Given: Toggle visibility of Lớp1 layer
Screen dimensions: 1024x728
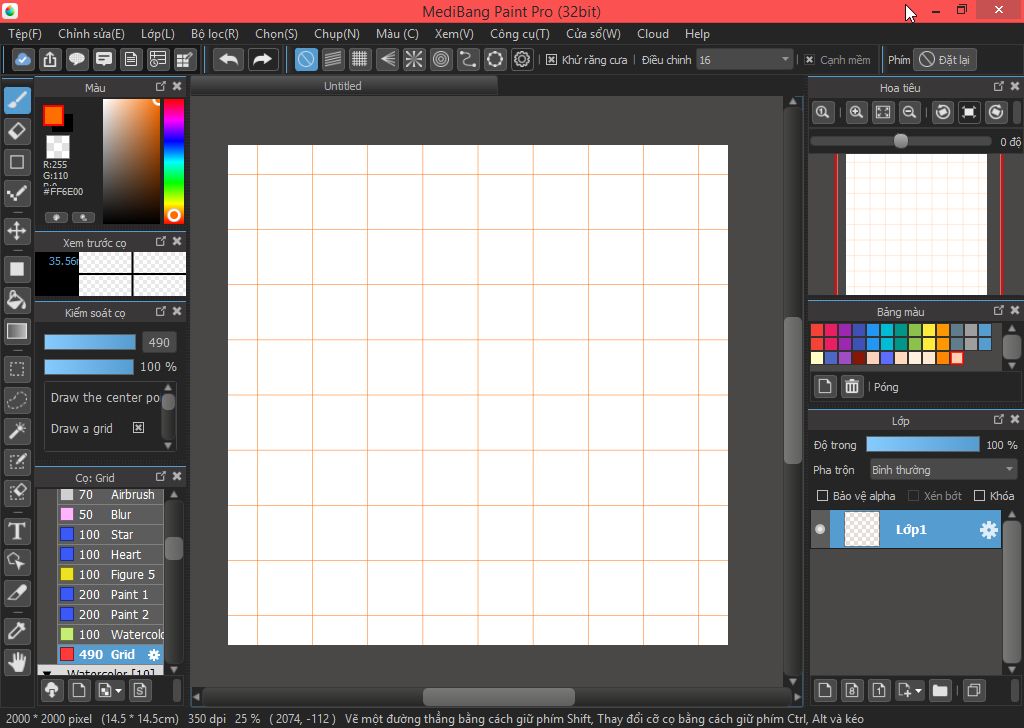Looking at the screenshot, I should pyautogui.click(x=820, y=529).
